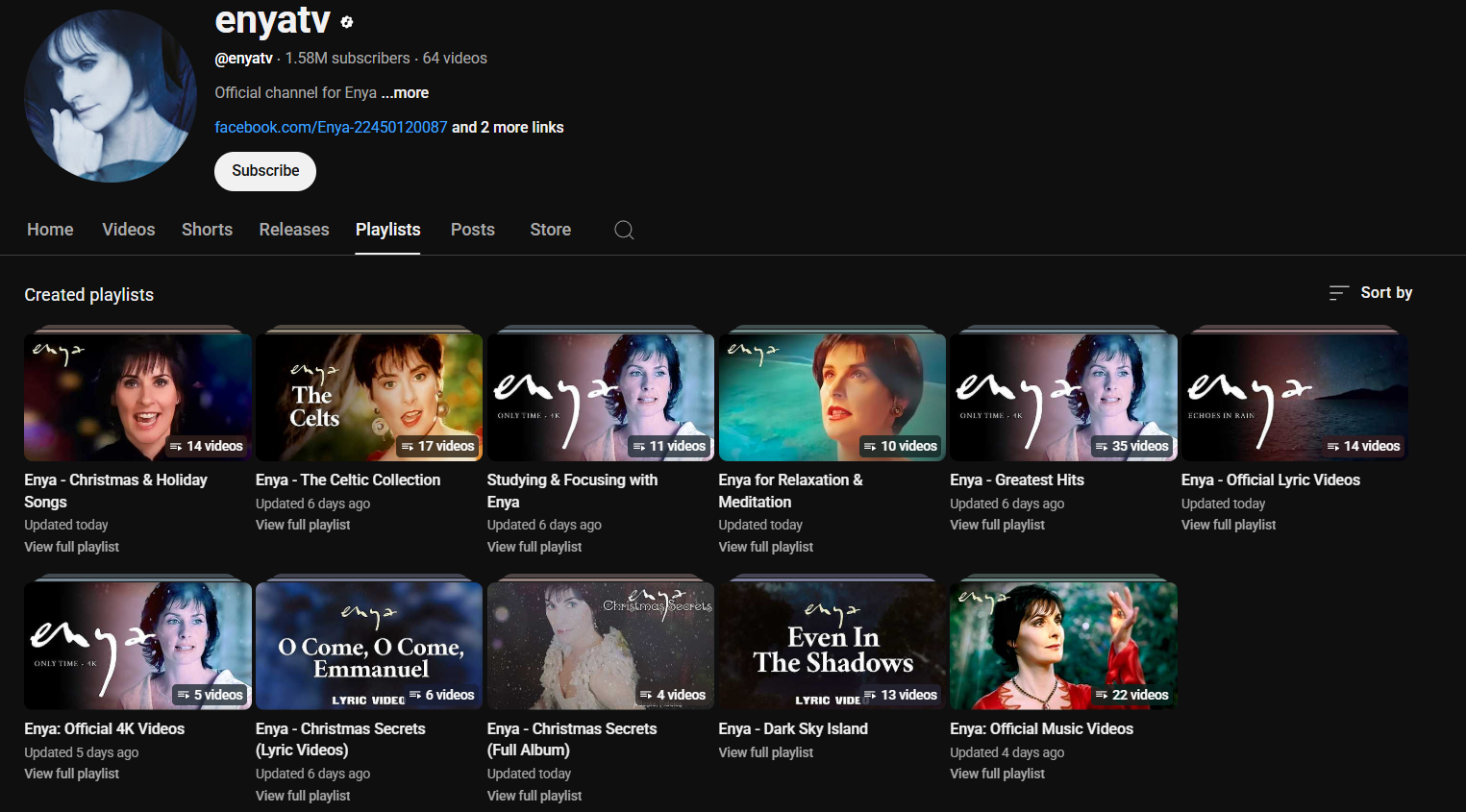Click the channel search magnifier icon
The height and width of the screenshot is (812, 1466).
pos(624,230)
